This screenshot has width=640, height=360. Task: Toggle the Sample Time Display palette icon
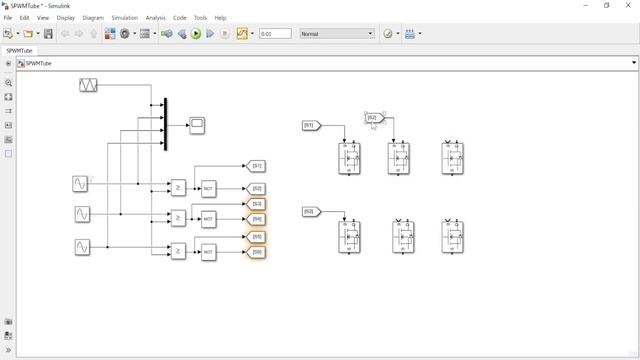(8, 111)
